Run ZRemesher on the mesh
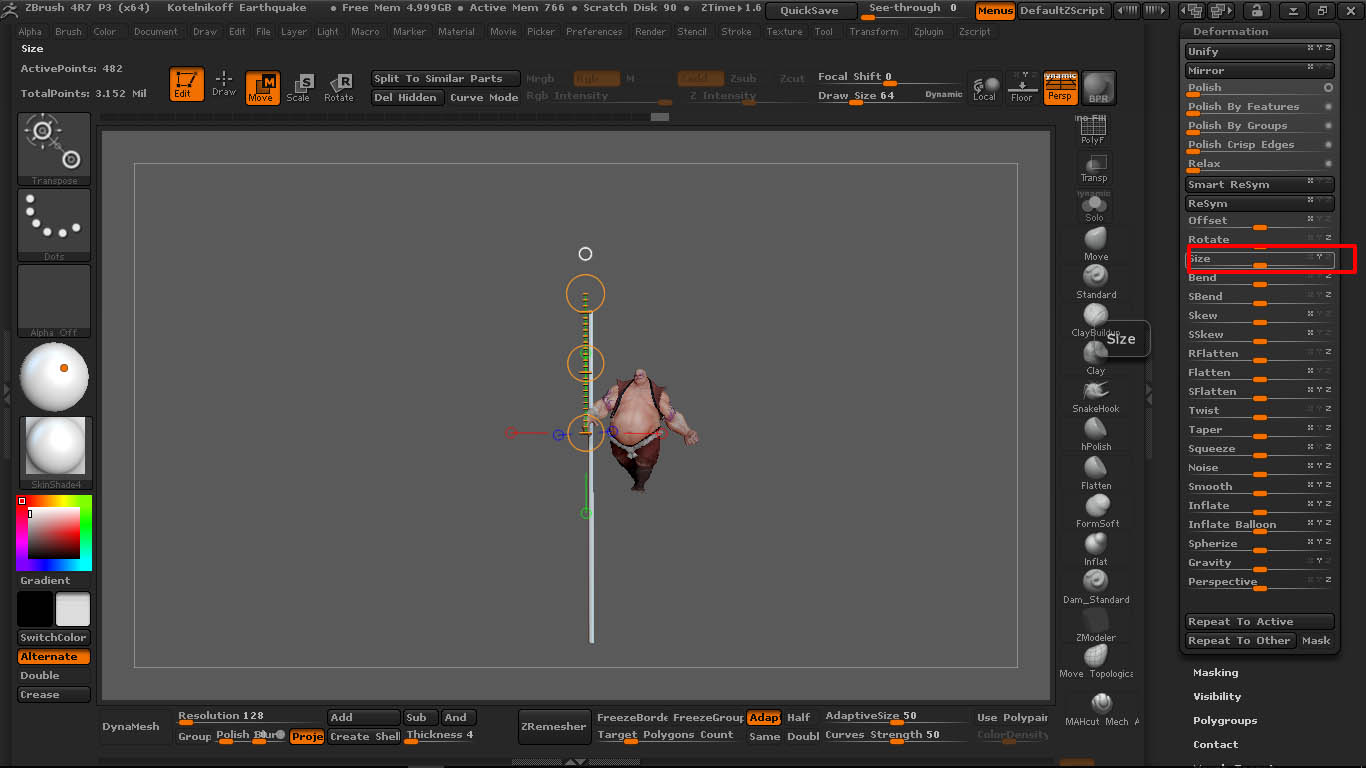 553,727
